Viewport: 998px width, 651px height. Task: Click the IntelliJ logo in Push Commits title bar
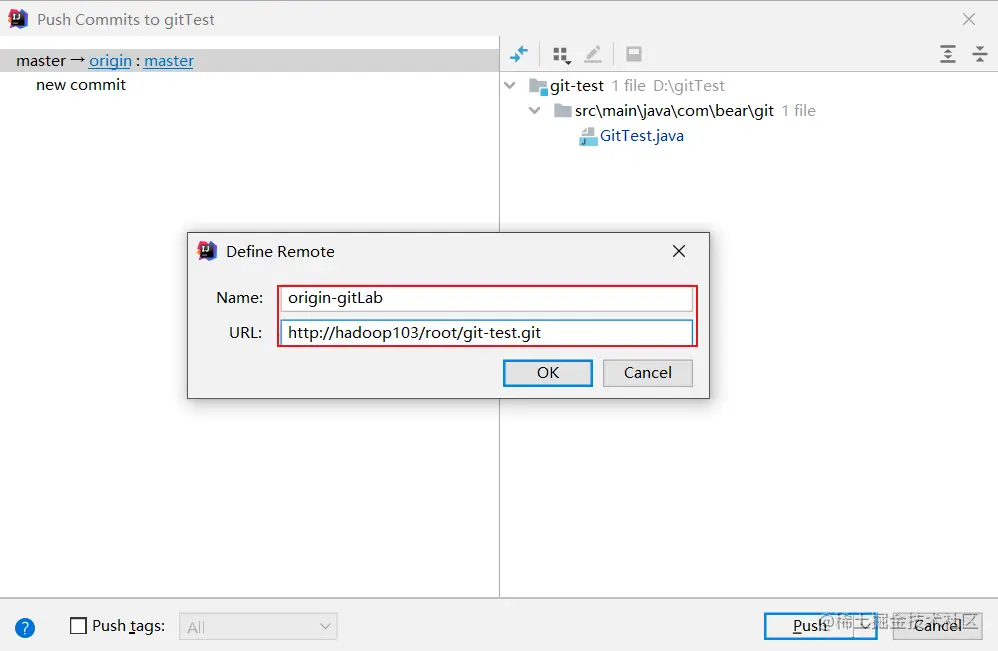pyautogui.click(x=18, y=19)
